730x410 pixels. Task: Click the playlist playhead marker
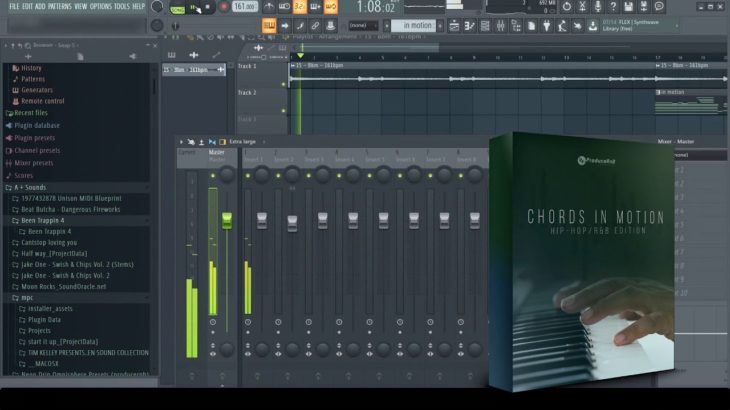(x=300, y=56)
